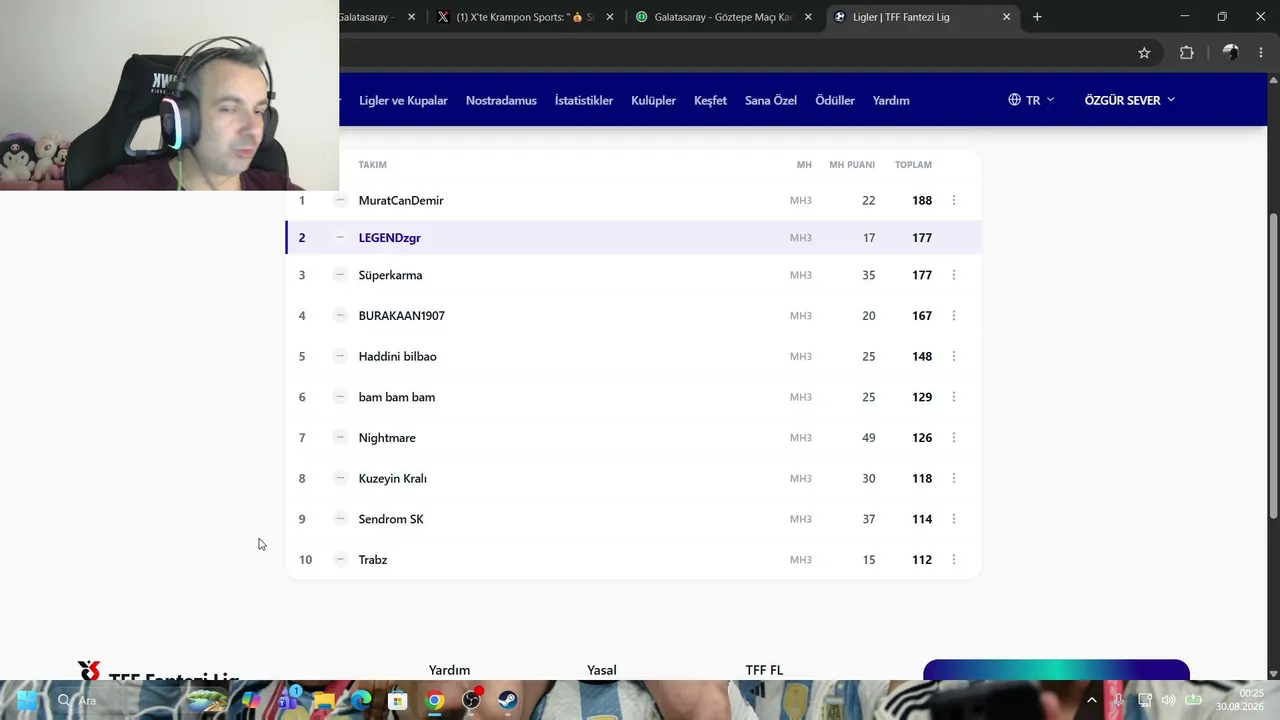
Task: Open the LEGENDzgr team link
Action: [390, 238]
